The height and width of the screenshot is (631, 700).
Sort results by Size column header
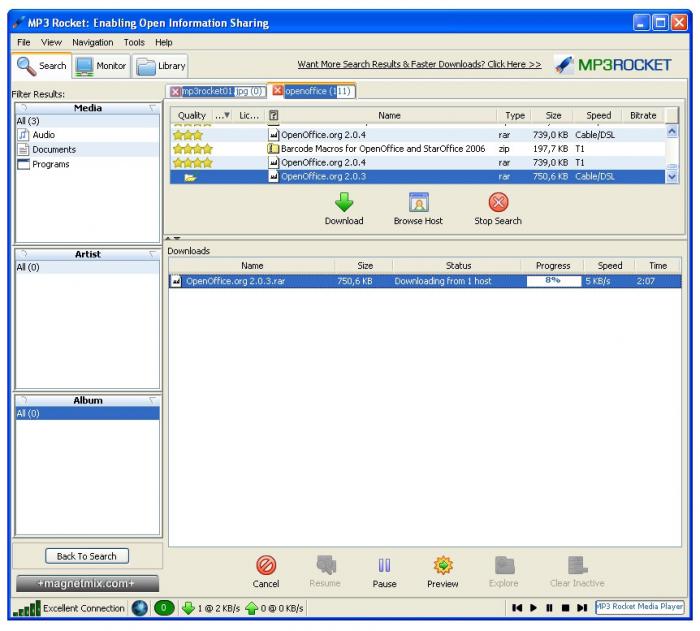click(553, 116)
